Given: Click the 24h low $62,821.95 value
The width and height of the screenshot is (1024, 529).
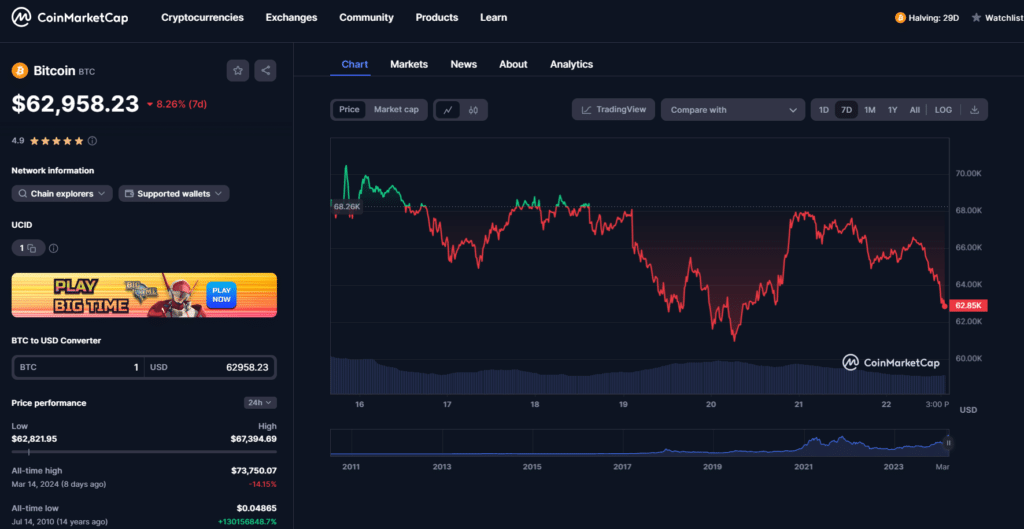Looking at the screenshot, I should [x=35, y=438].
